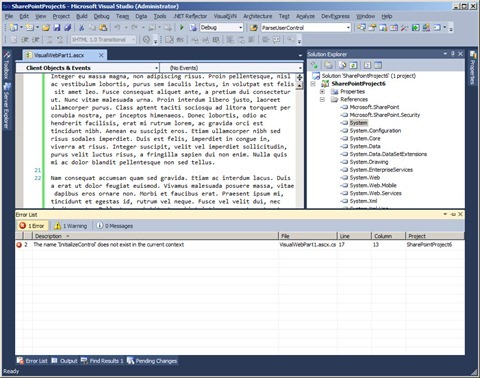Open the Properties side tab on right

tap(473, 68)
